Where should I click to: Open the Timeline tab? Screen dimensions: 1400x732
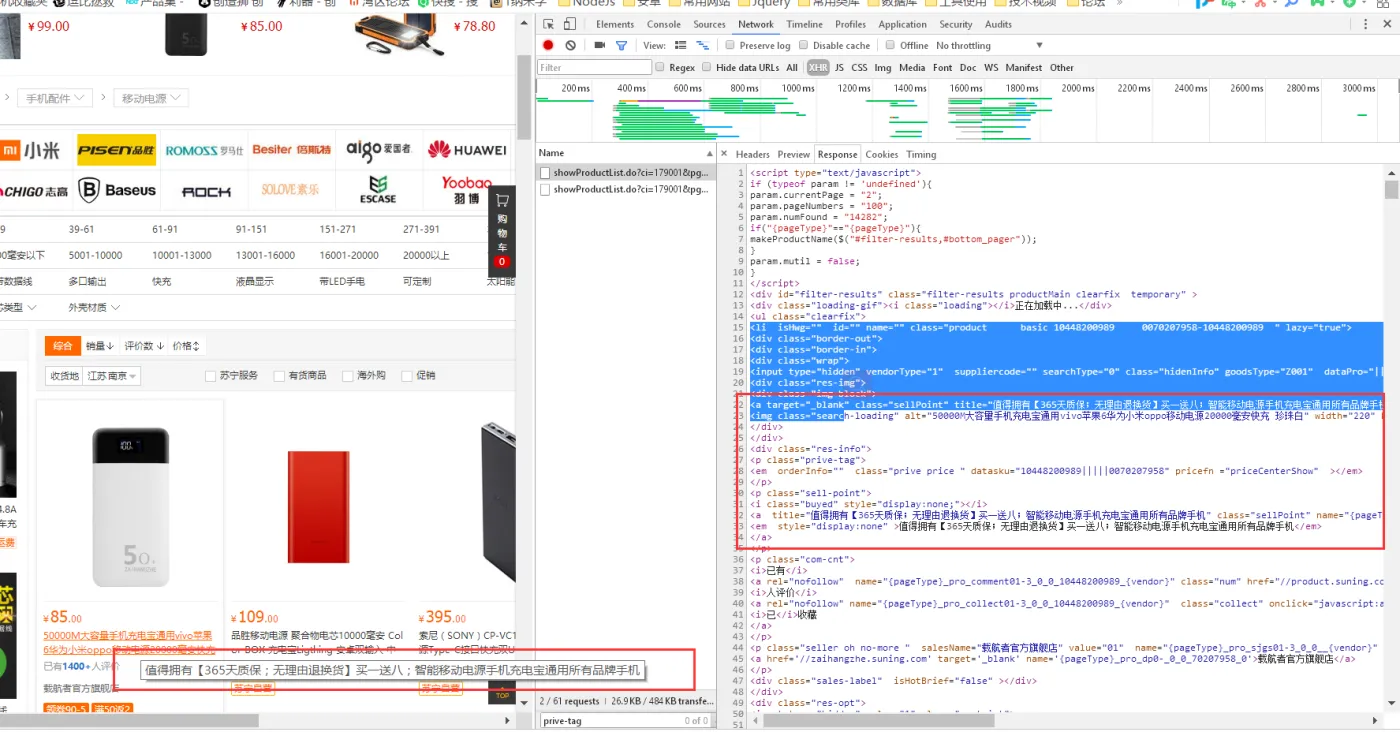click(x=804, y=24)
